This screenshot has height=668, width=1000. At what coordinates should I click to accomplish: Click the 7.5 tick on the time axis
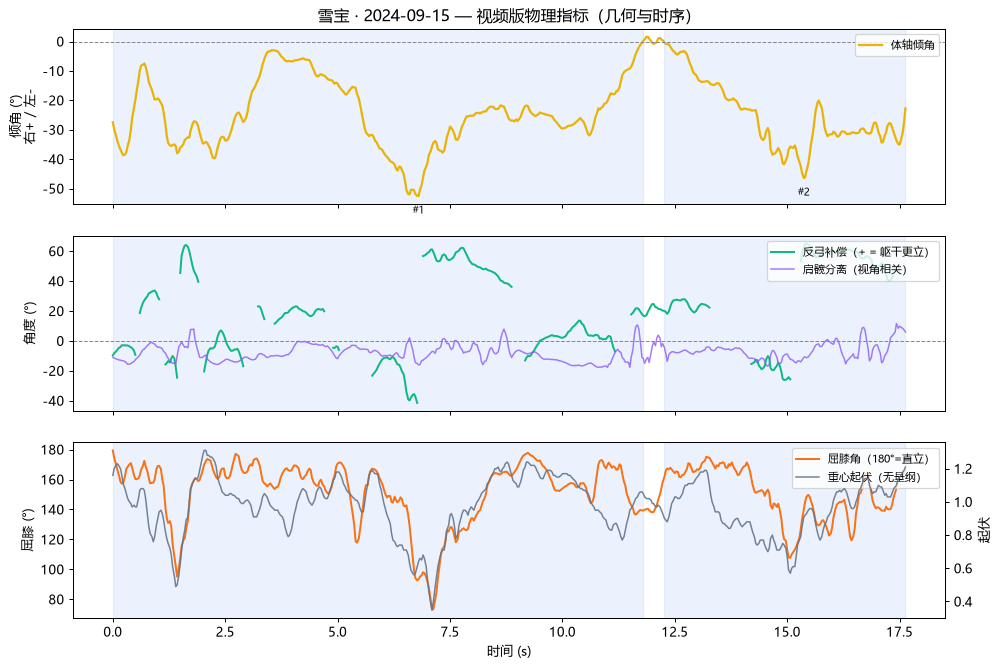(x=450, y=632)
